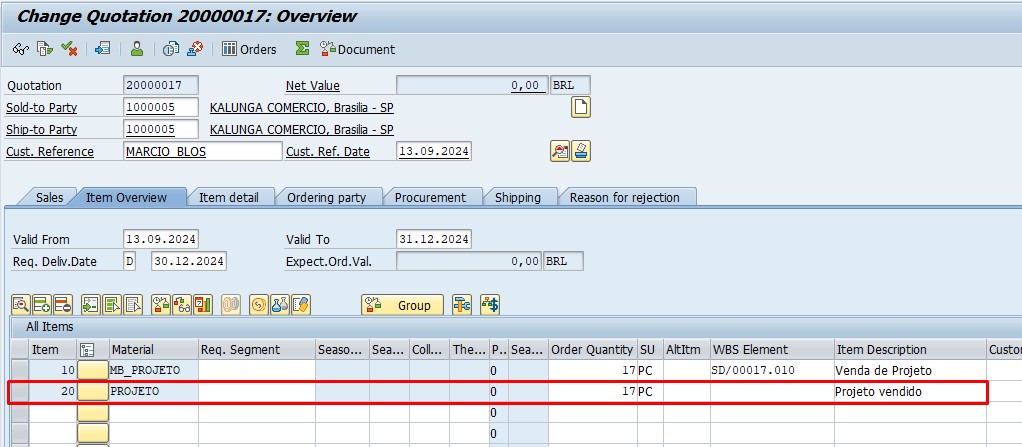Click the item availability chart icon
The width and height of the screenshot is (1022, 447).
pyautogui.click(x=203, y=304)
